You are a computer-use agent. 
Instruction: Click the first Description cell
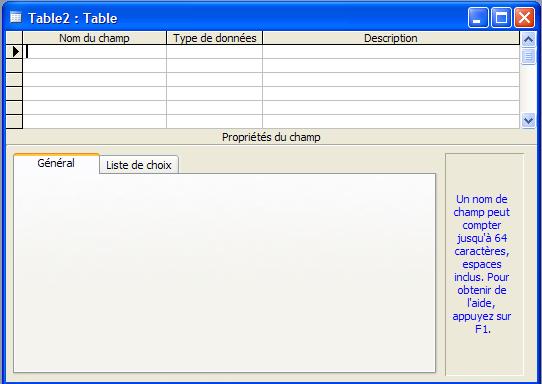pos(391,52)
